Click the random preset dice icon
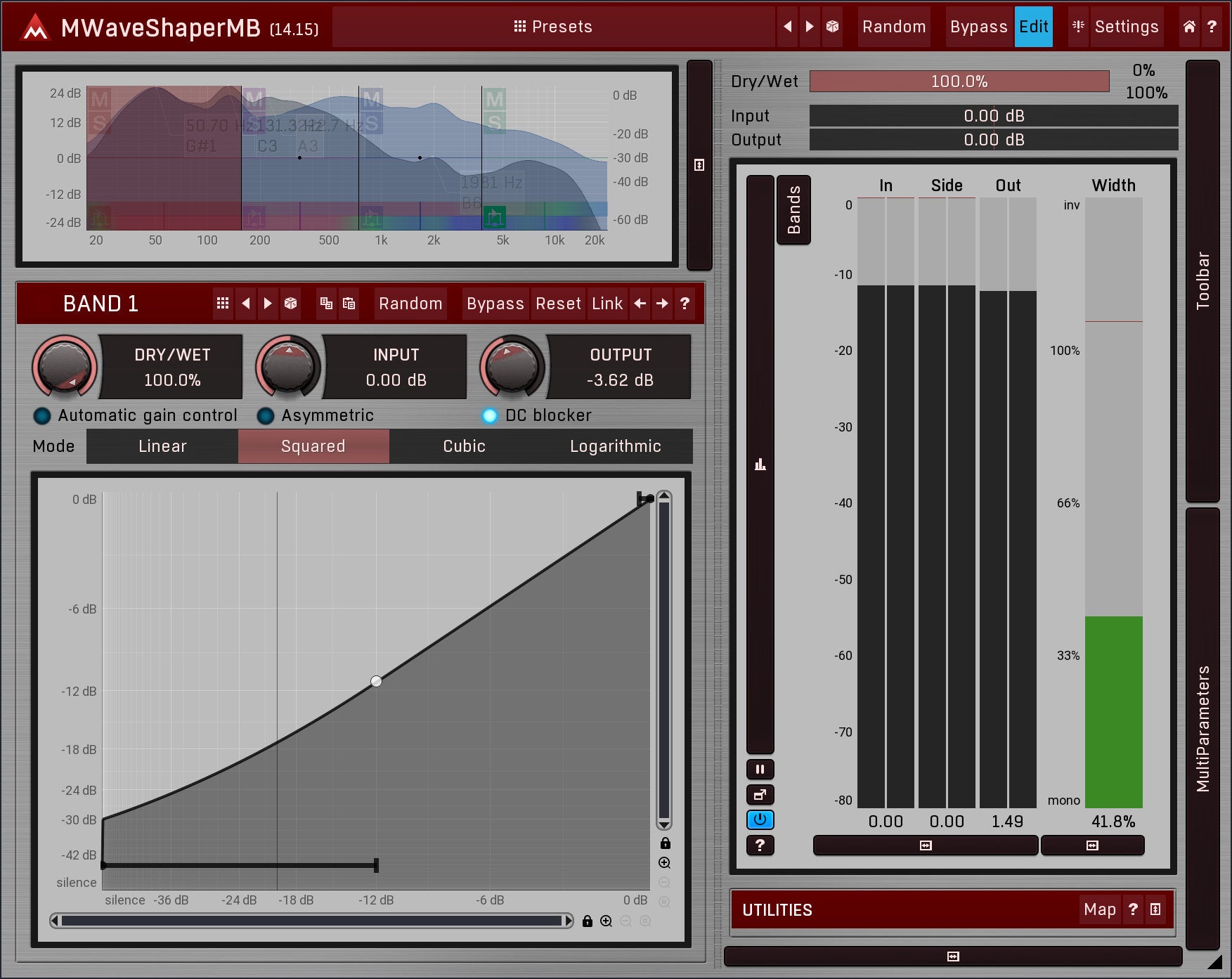This screenshot has height=979, width=1232. [832, 27]
